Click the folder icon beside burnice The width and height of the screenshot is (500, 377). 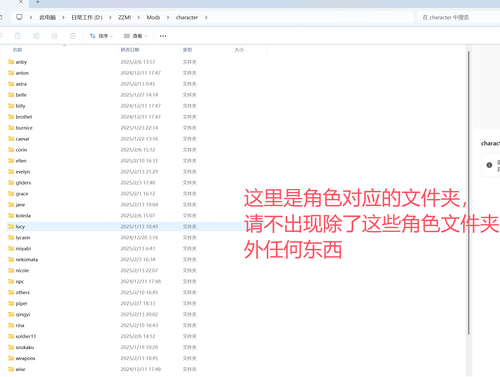pyautogui.click(x=11, y=128)
